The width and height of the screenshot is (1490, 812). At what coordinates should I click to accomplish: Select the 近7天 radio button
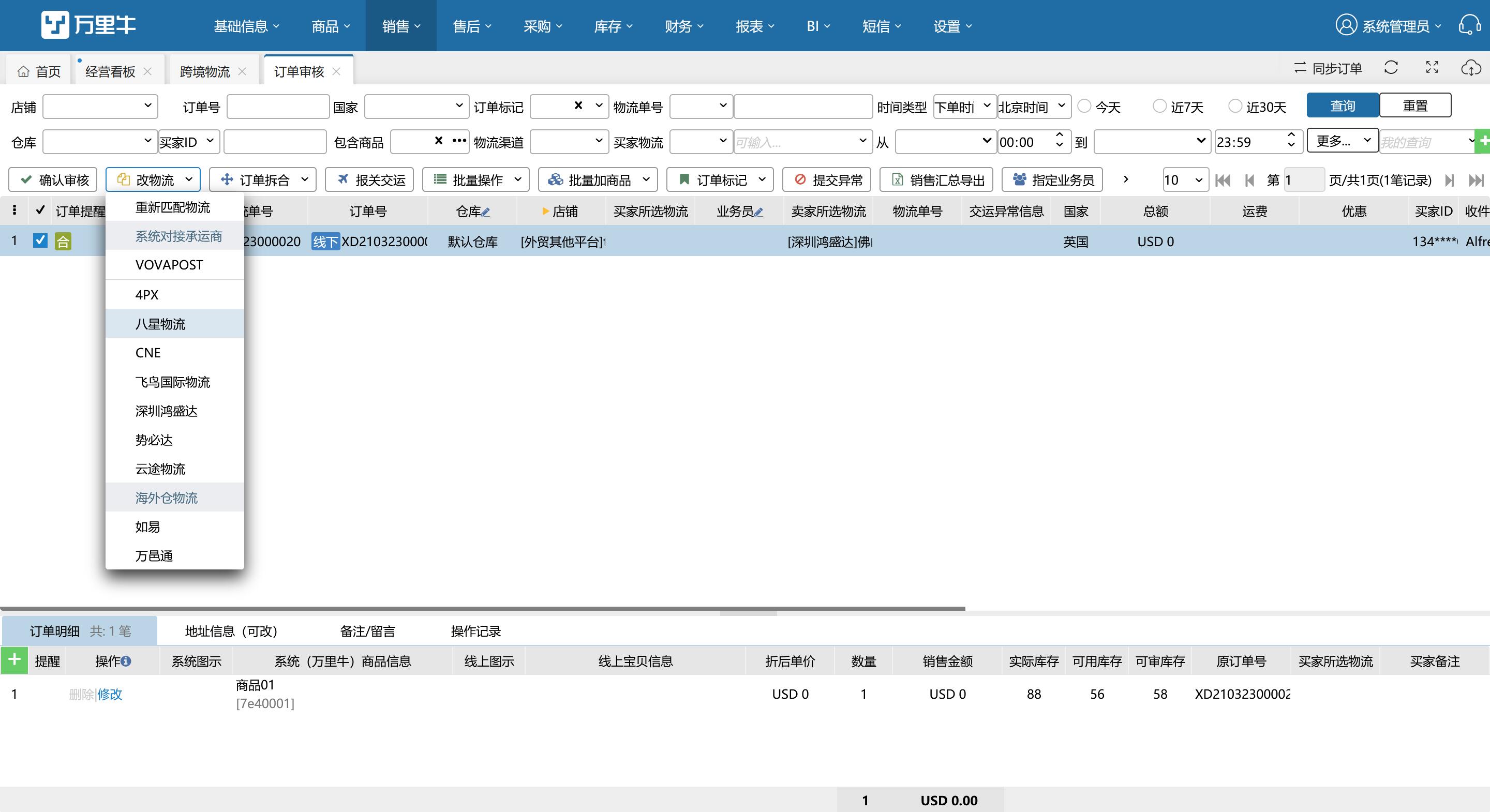[1160, 106]
